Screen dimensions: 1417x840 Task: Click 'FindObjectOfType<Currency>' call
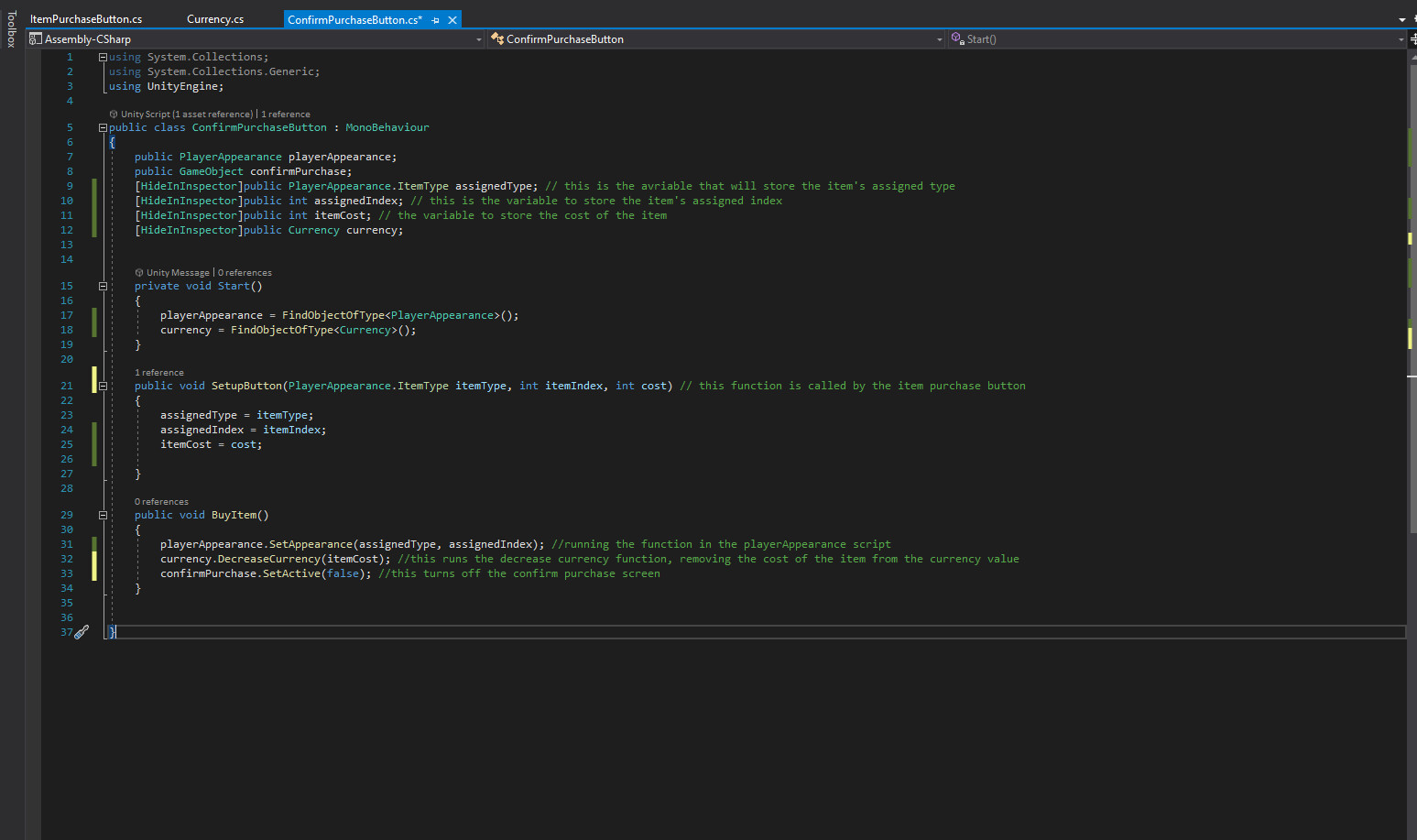point(314,330)
